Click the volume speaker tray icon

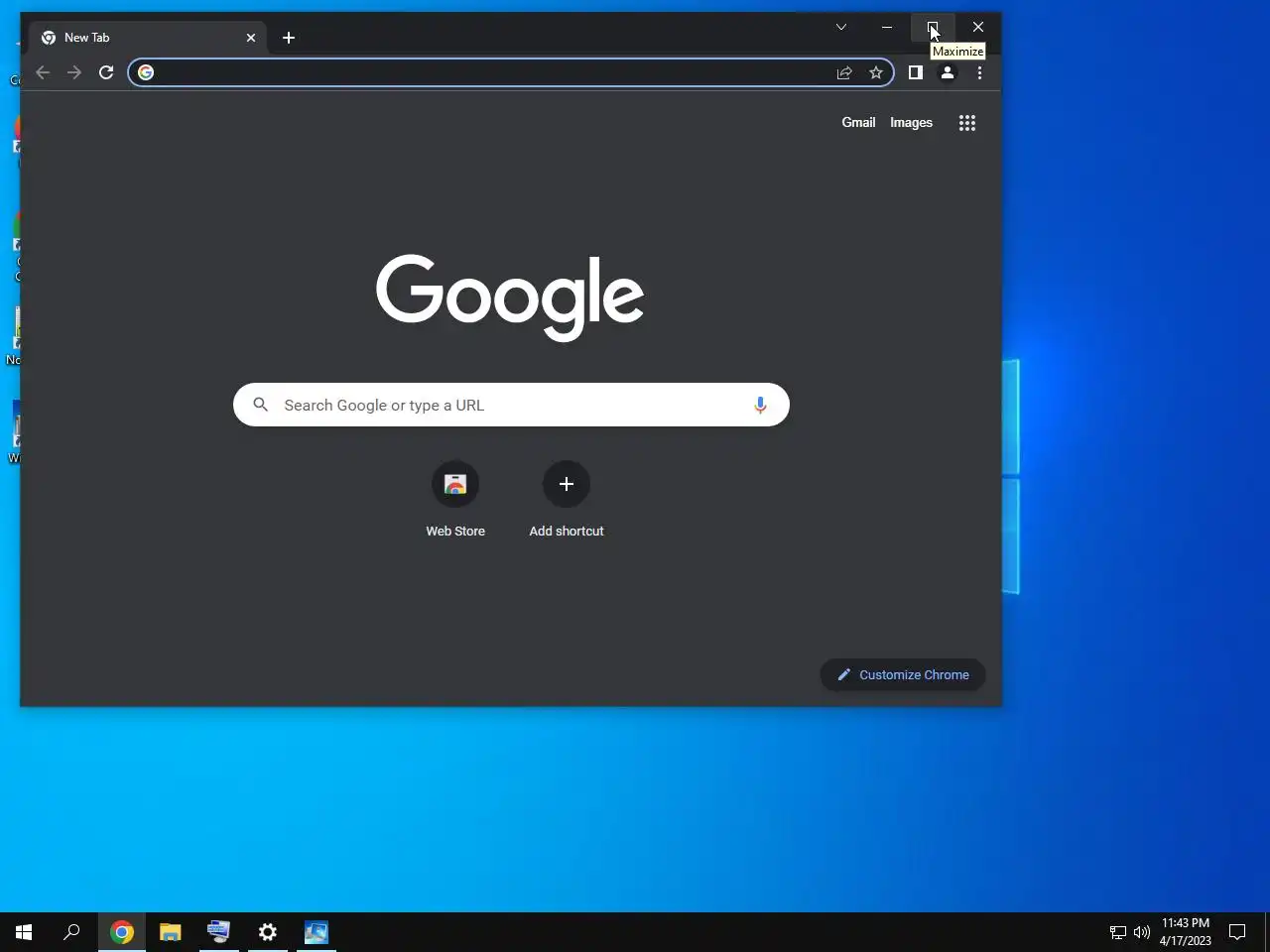[x=1142, y=932]
